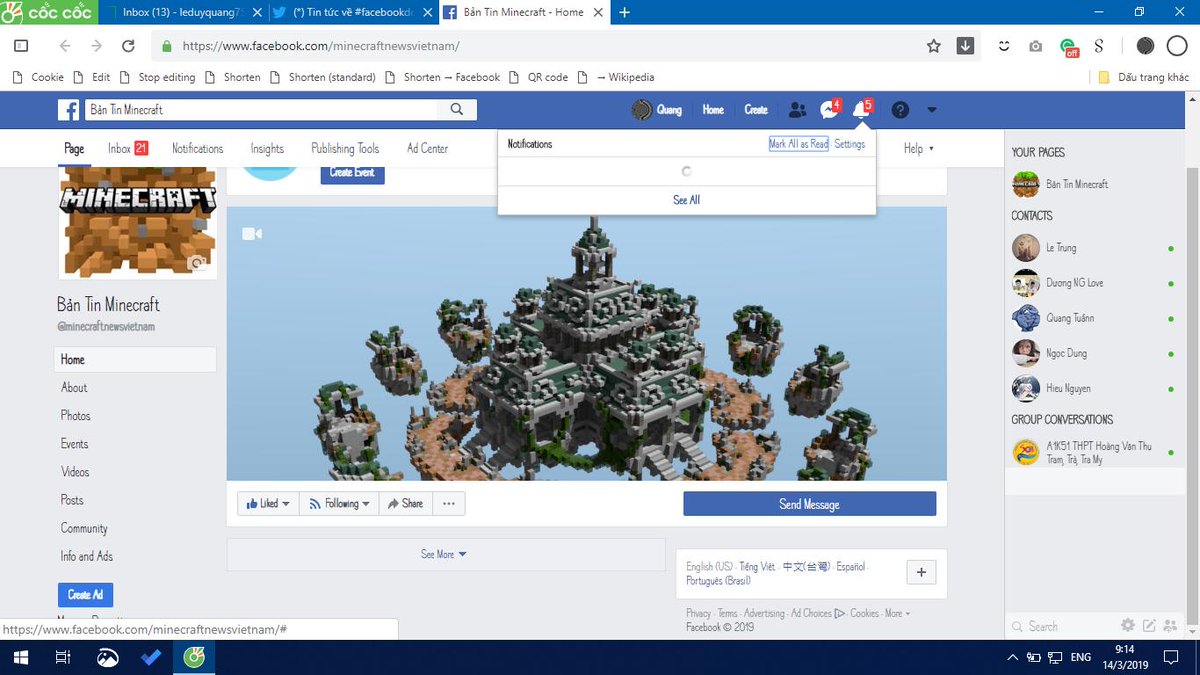The height and width of the screenshot is (675, 1200).
Task: Open the Insights tab
Action: click(267, 148)
